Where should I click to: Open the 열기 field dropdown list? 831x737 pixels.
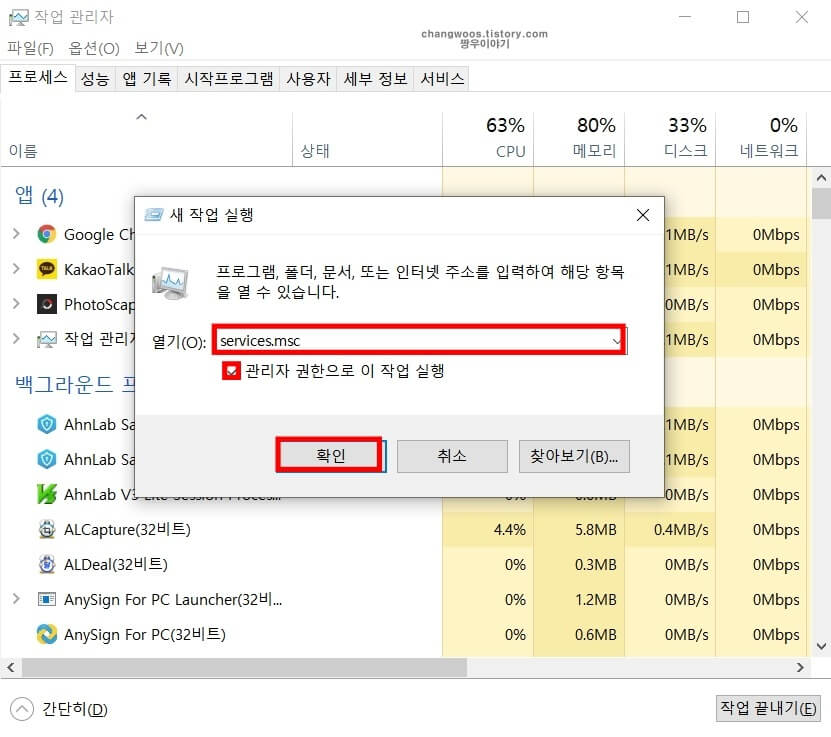point(617,340)
